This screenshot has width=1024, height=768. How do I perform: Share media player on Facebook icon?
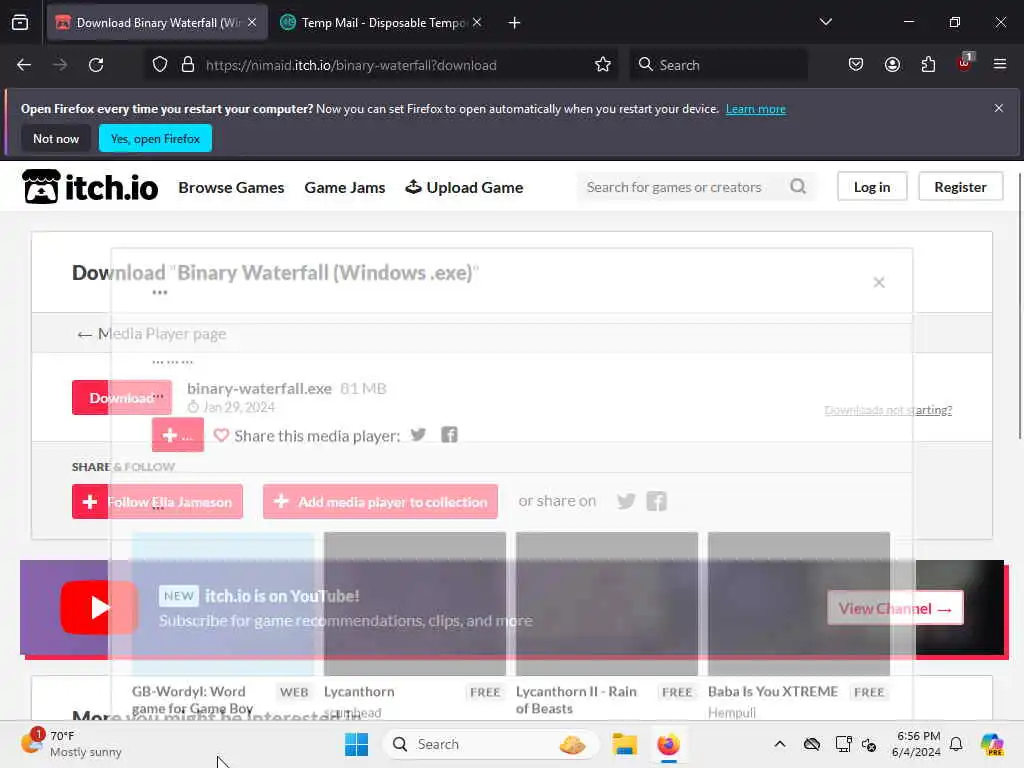point(449,435)
